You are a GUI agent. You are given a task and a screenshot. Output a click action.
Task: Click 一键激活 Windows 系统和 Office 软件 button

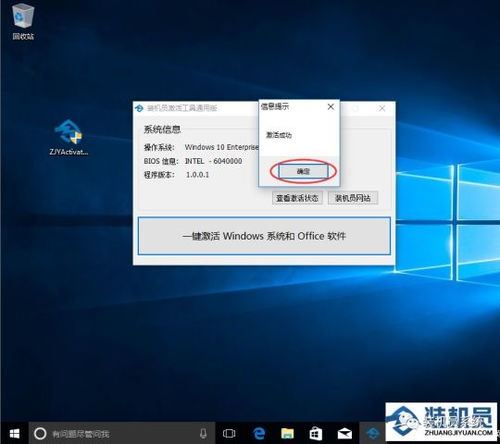click(264, 236)
